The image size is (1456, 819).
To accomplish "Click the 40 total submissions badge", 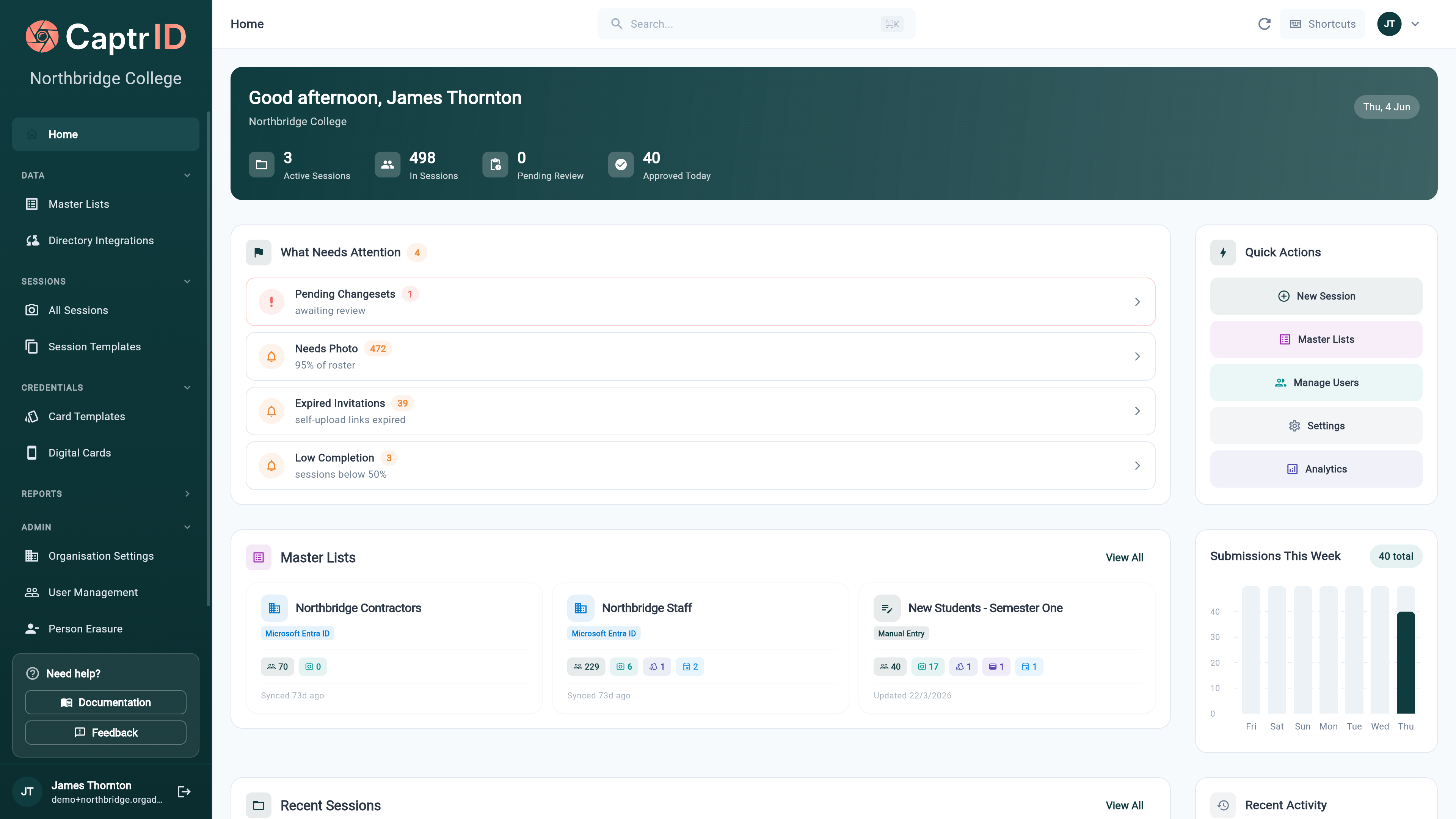I will tap(1395, 556).
